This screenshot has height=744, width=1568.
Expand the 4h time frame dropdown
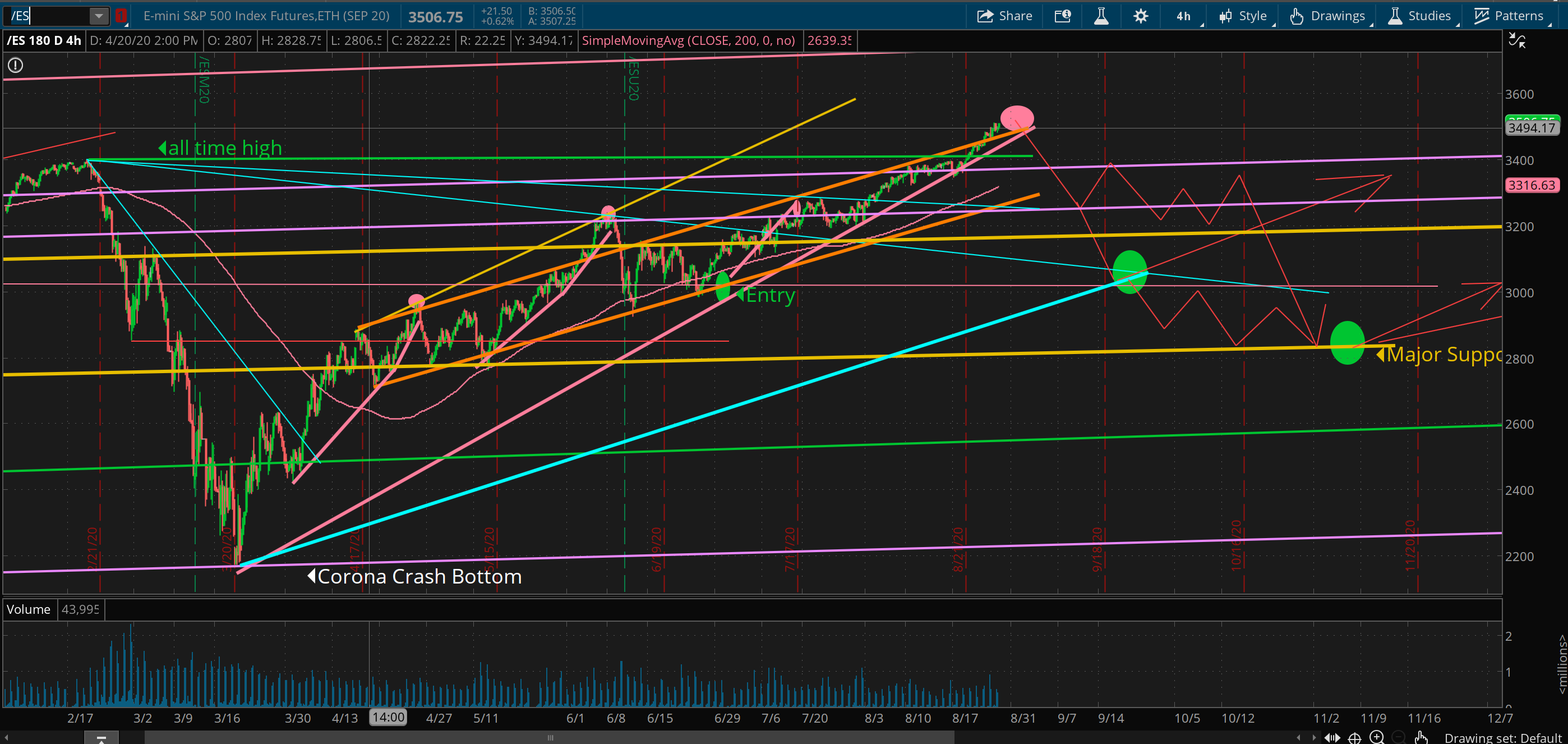point(1184,16)
